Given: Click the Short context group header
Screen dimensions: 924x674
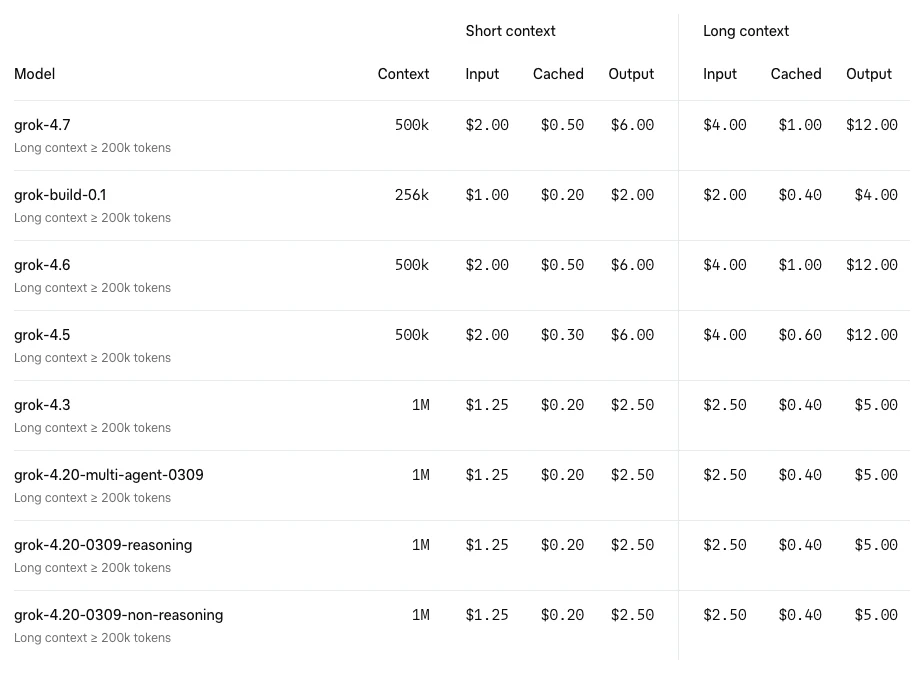Looking at the screenshot, I should pos(510,31).
